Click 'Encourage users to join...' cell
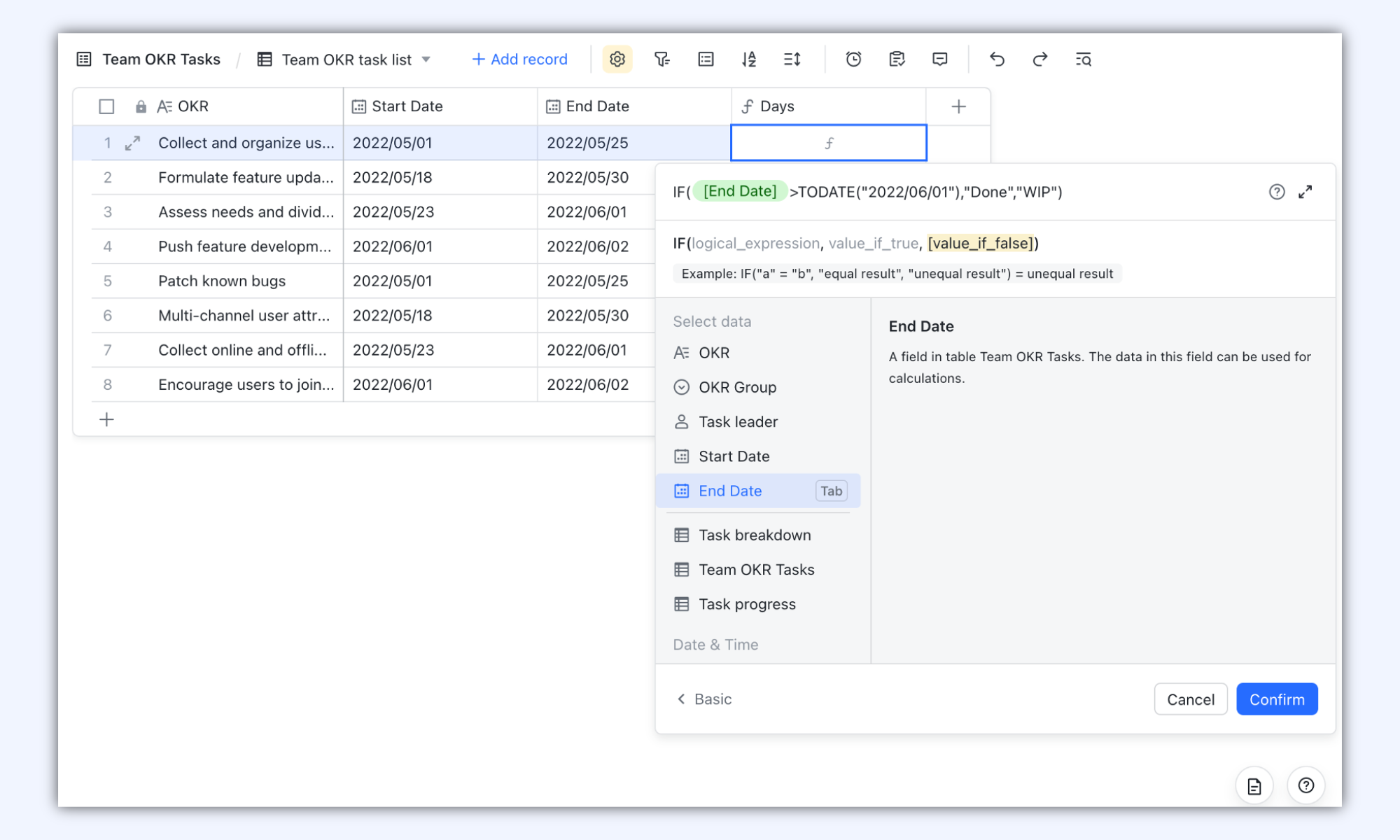The height and width of the screenshot is (840, 1400). 246,384
